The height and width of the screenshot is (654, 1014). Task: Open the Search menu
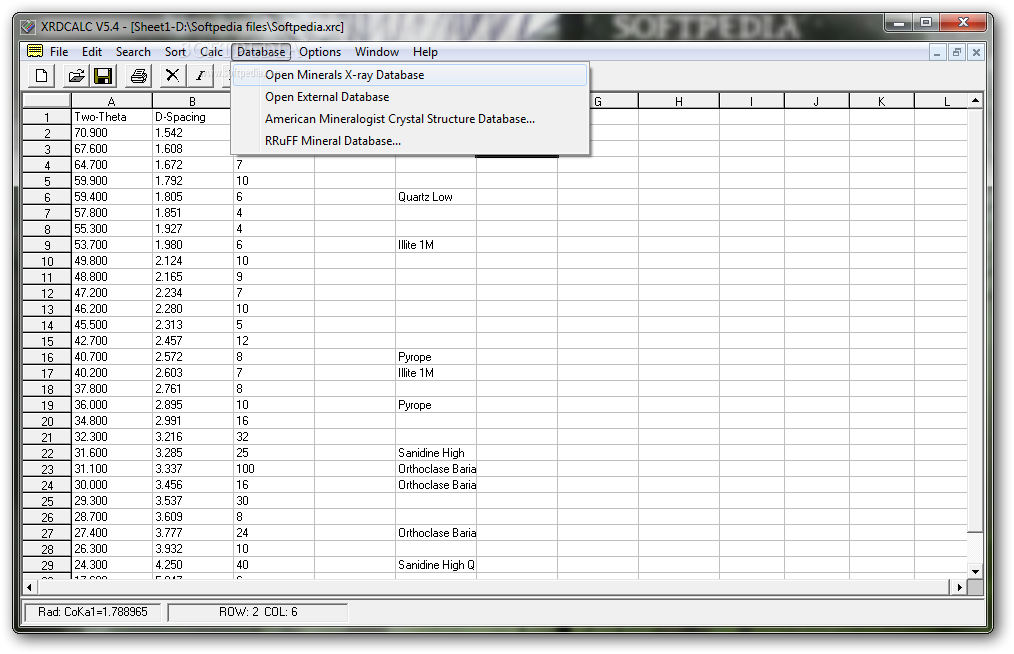tap(133, 52)
